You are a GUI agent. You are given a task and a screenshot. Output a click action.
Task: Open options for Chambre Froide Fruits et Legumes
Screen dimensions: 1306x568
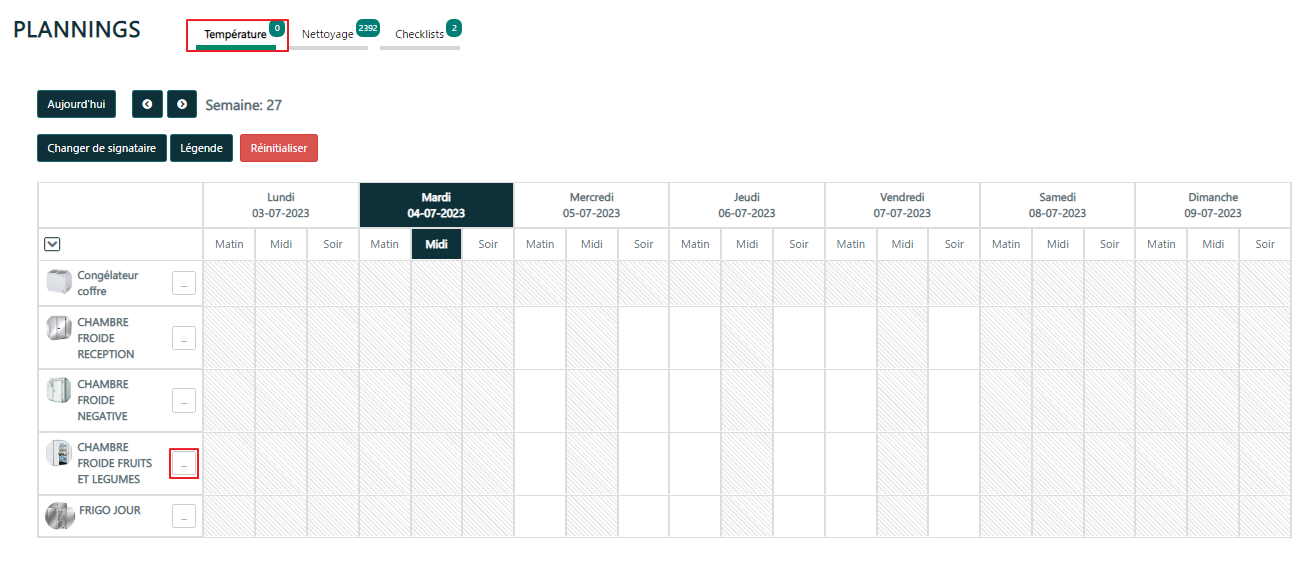pyautogui.click(x=184, y=464)
